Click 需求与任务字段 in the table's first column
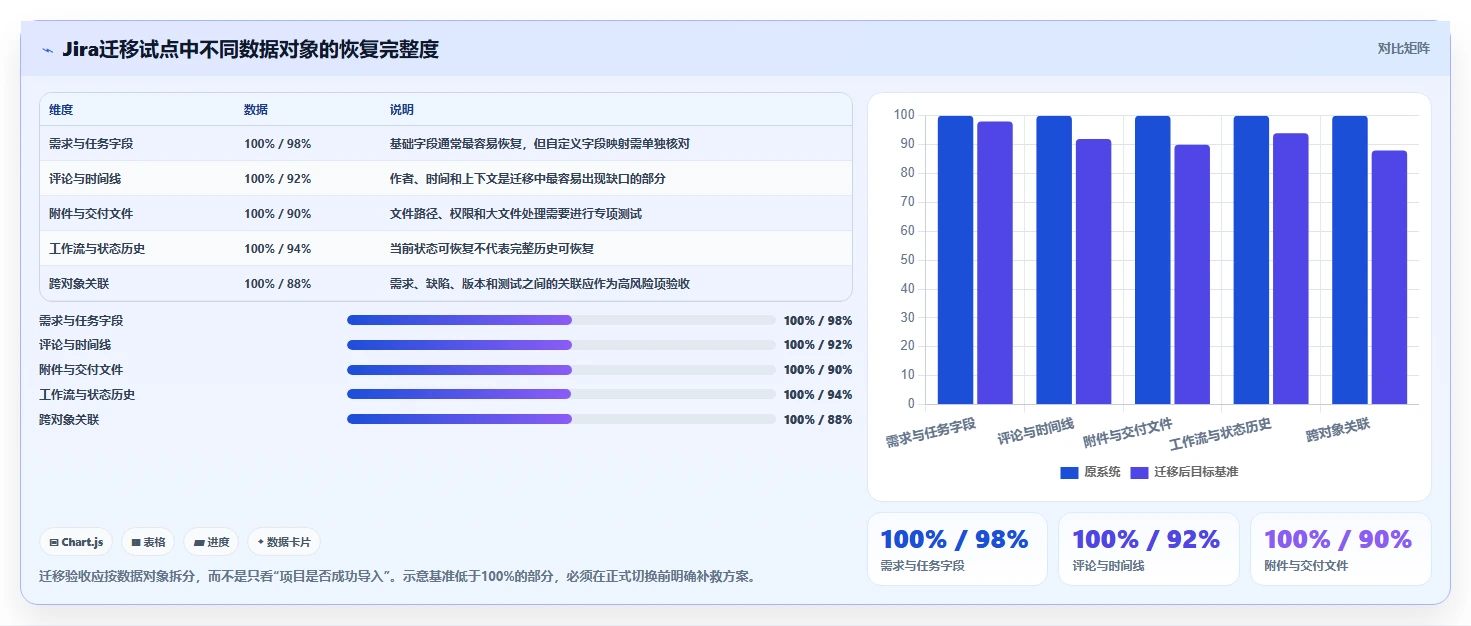This screenshot has width=1471, height=626. (91, 144)
